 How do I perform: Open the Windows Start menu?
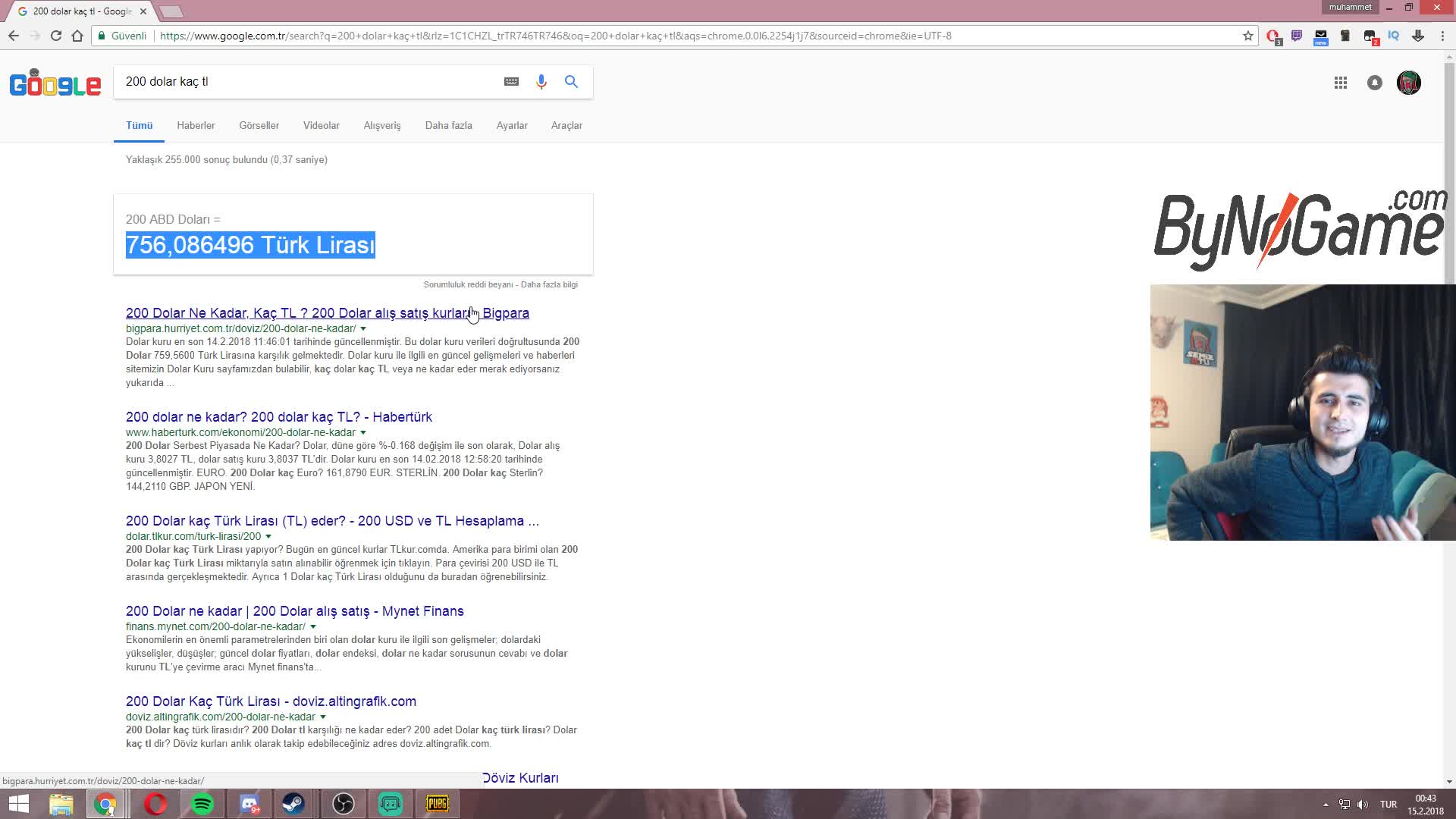tap(19, 804)
